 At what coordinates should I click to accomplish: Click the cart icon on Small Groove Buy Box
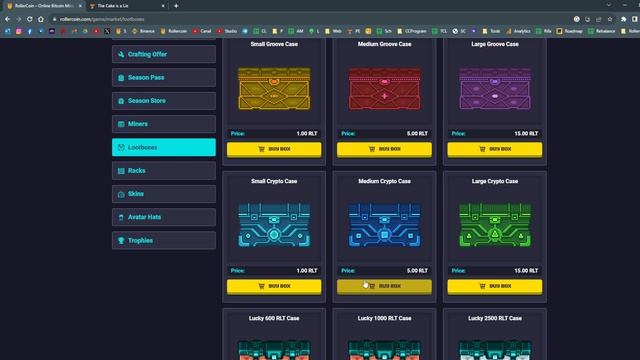tap(262, 149)
